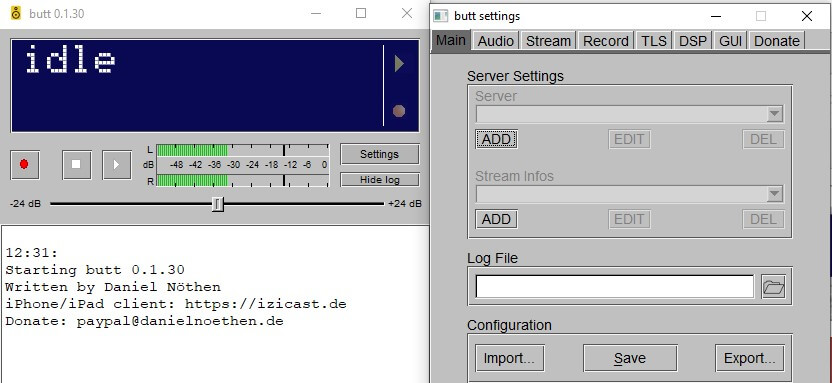Click EDIT under Stream Infos

[629, 219]
